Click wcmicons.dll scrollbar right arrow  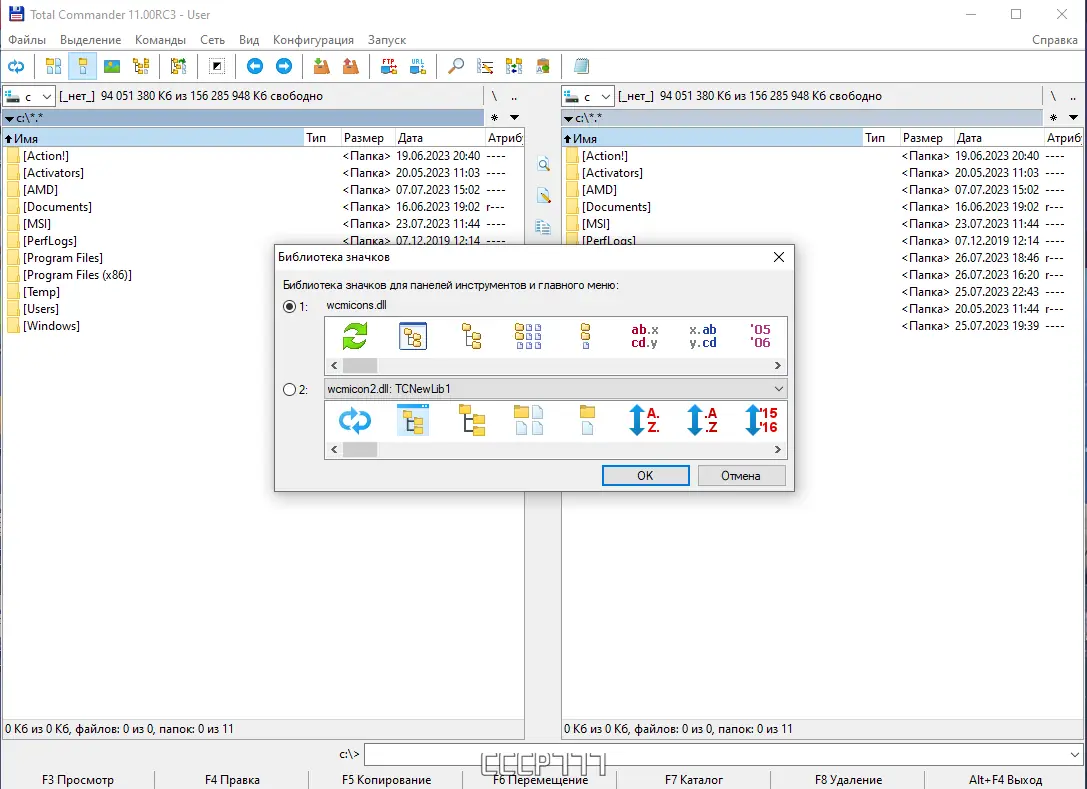pyautogui.click(x=778, y=365)
